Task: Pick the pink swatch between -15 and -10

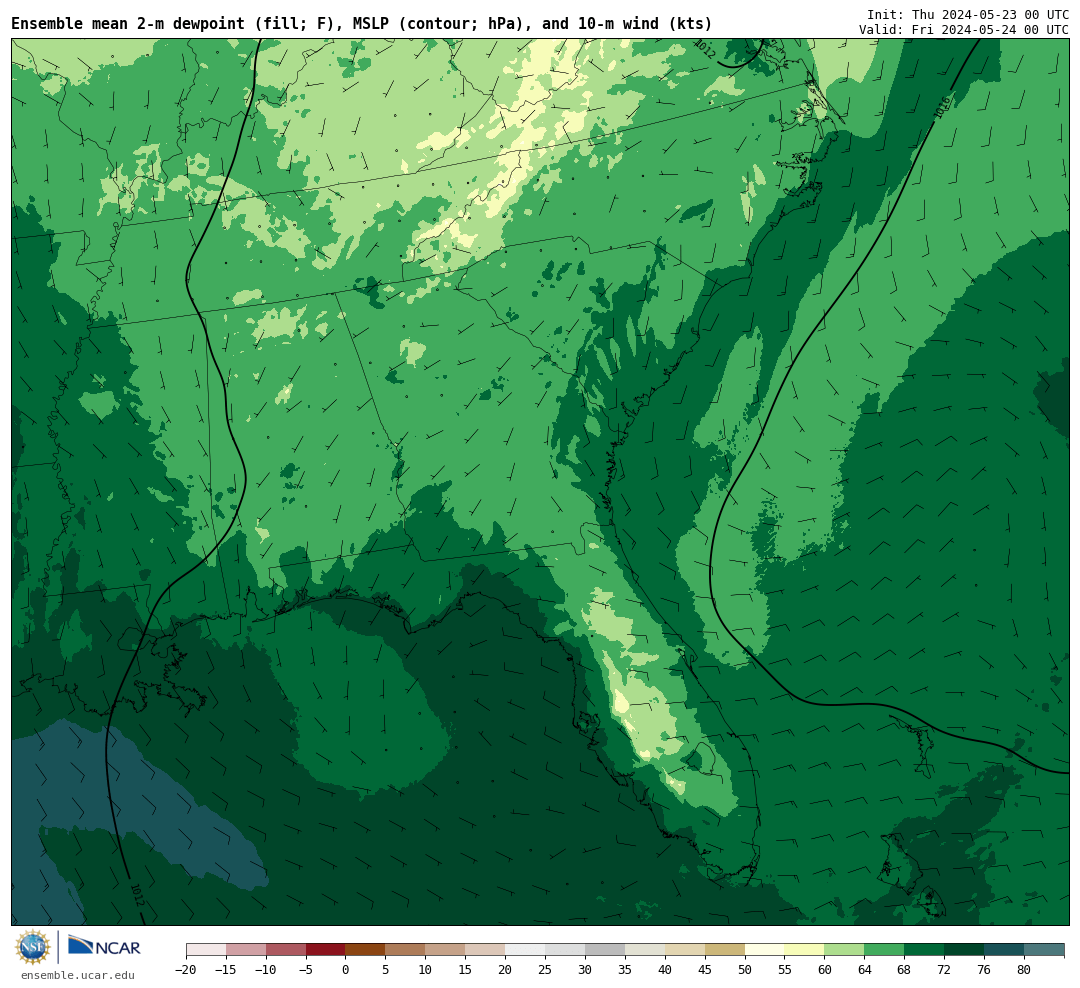Action: pyautogui.click(x=246, y=950)
